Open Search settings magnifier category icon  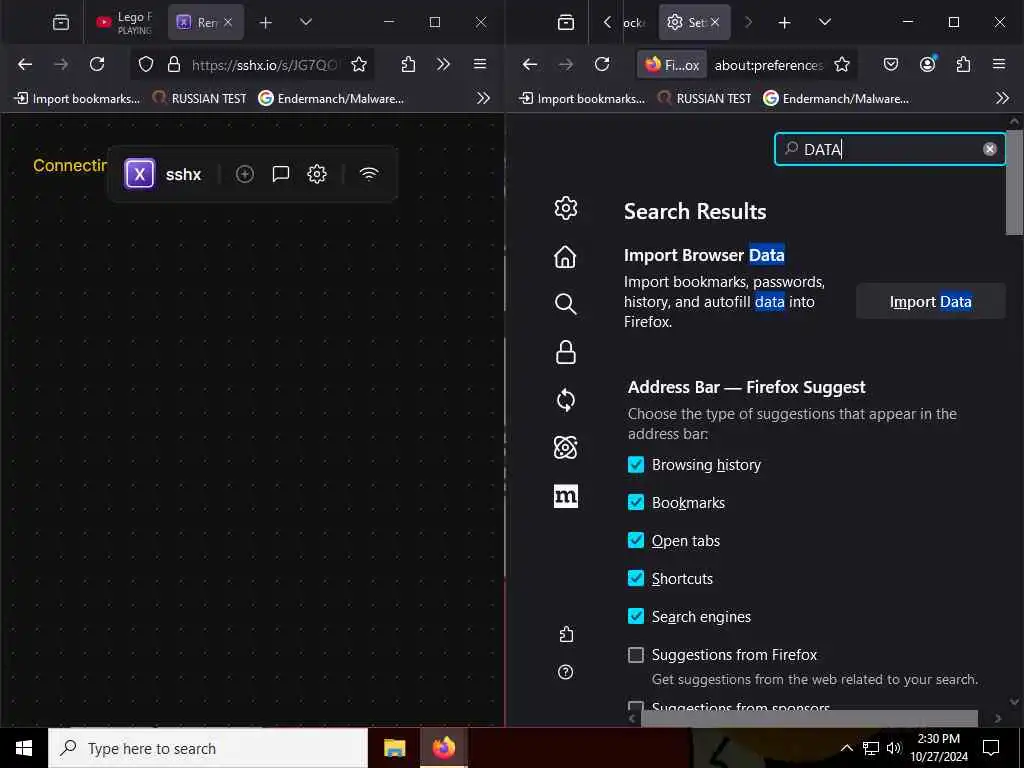566,304
